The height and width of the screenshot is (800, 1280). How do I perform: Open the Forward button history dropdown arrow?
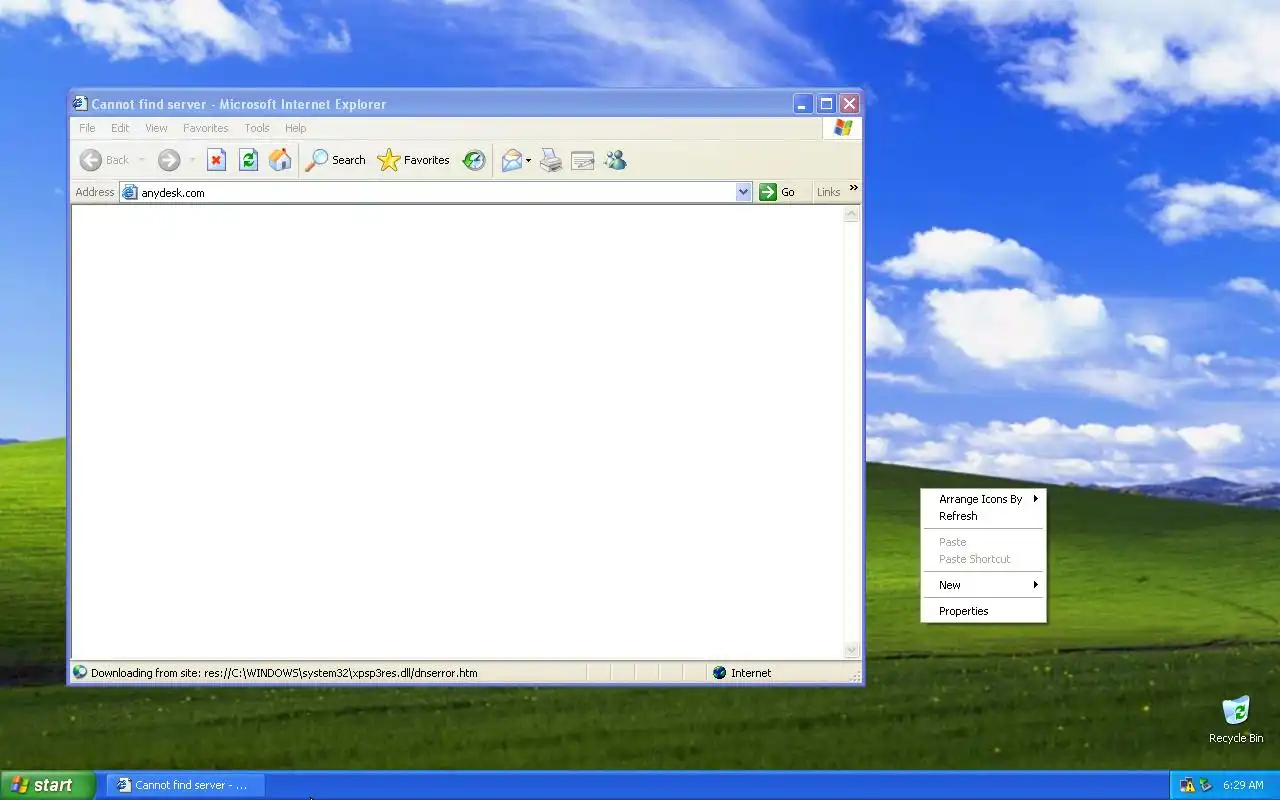tap(192, 160)
